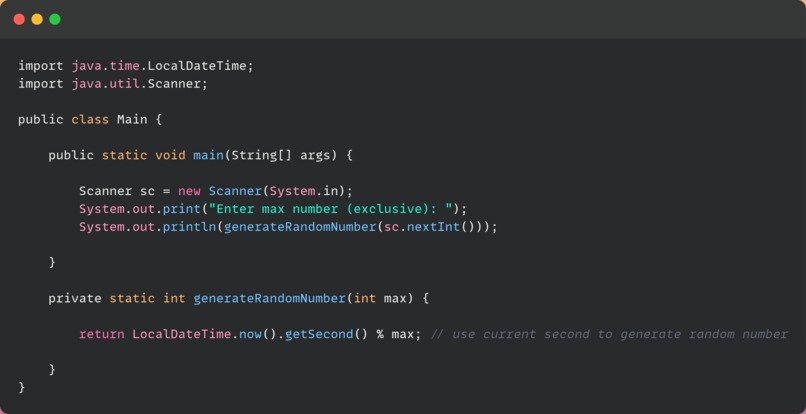Click the variable declaration "Scanner sc"
The image size is (806, 414).
pyautogui.click(x=117, y=191)
